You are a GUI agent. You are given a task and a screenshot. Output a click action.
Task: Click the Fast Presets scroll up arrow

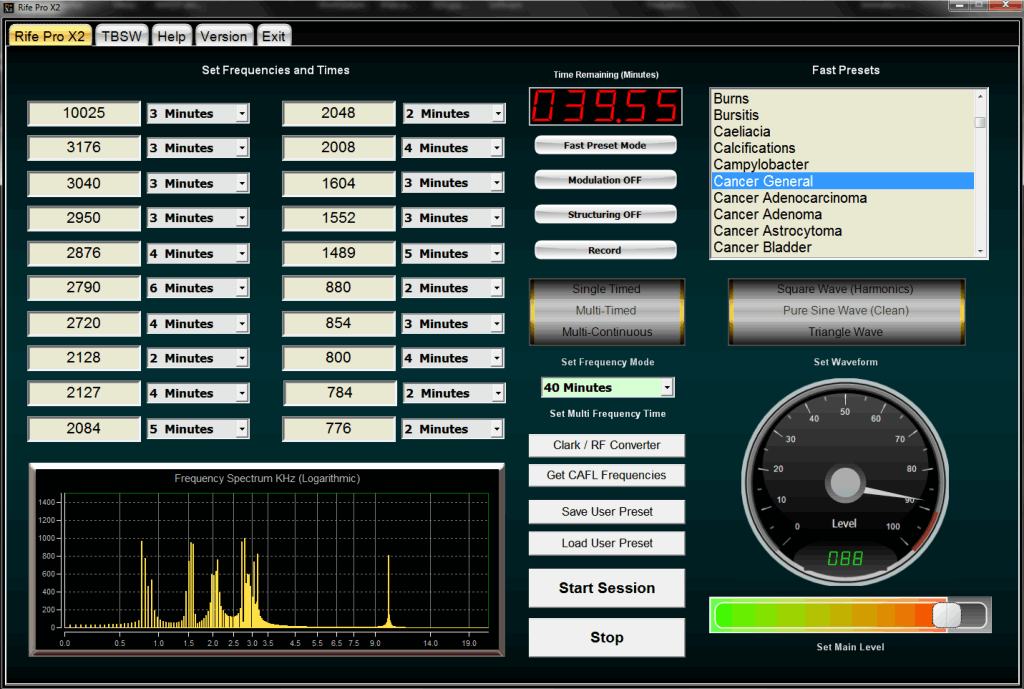[980, 96]
